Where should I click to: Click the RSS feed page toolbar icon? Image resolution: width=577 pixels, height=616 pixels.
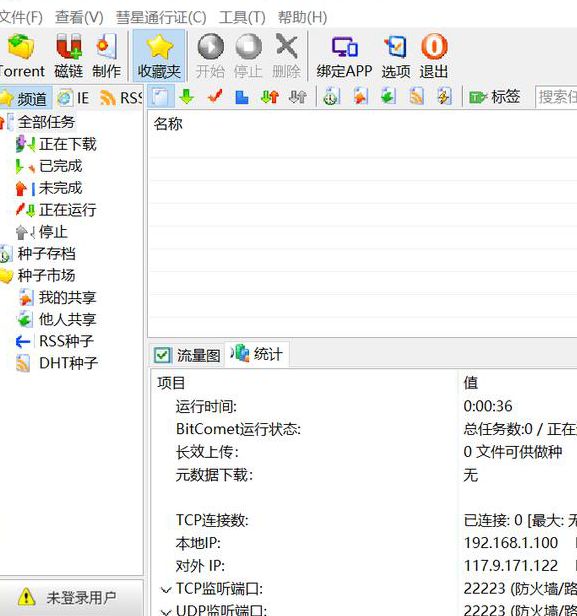pos(416,97)
